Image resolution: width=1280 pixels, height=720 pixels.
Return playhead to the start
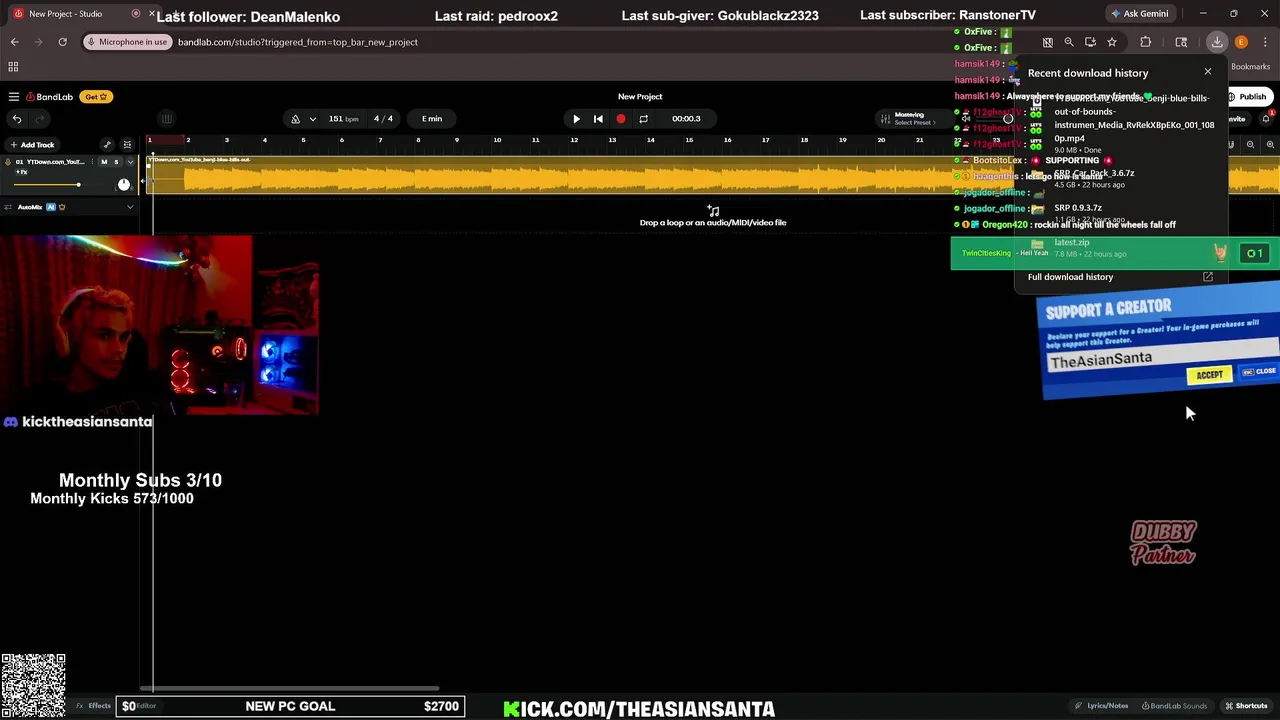click(x=598, y=119)
